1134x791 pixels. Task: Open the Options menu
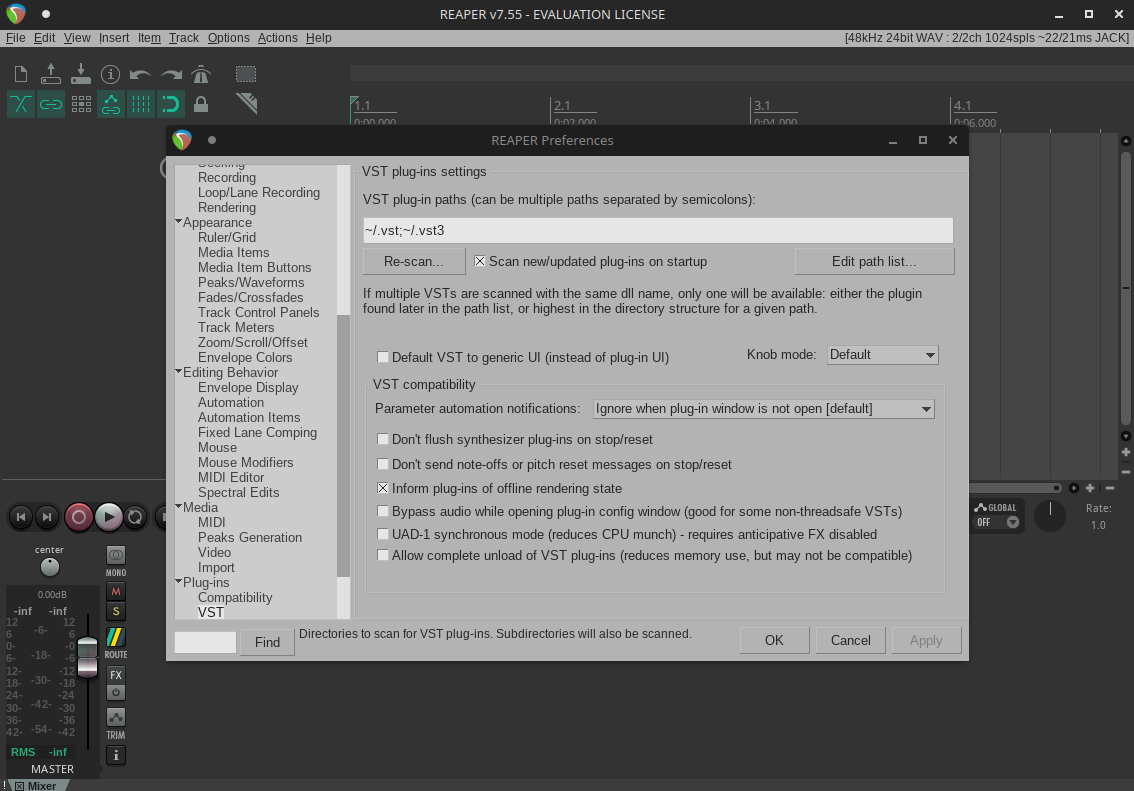click(229, 38)
